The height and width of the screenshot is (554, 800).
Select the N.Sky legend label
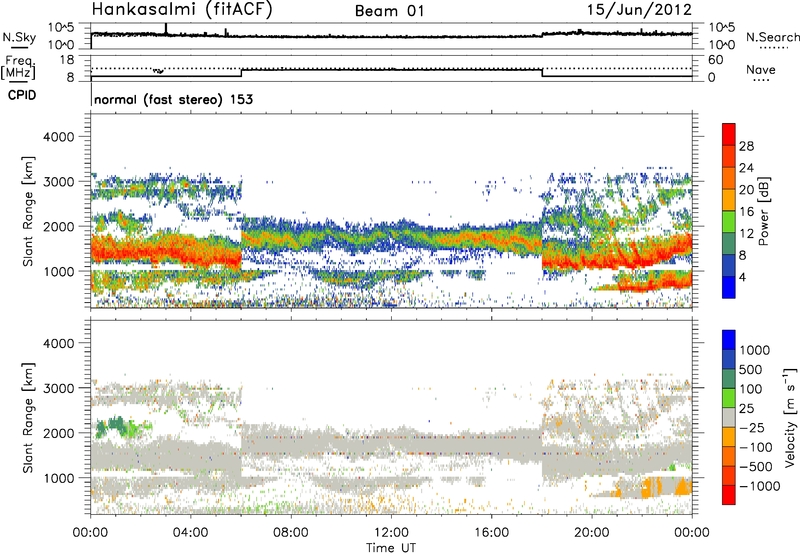click(19, 37)
